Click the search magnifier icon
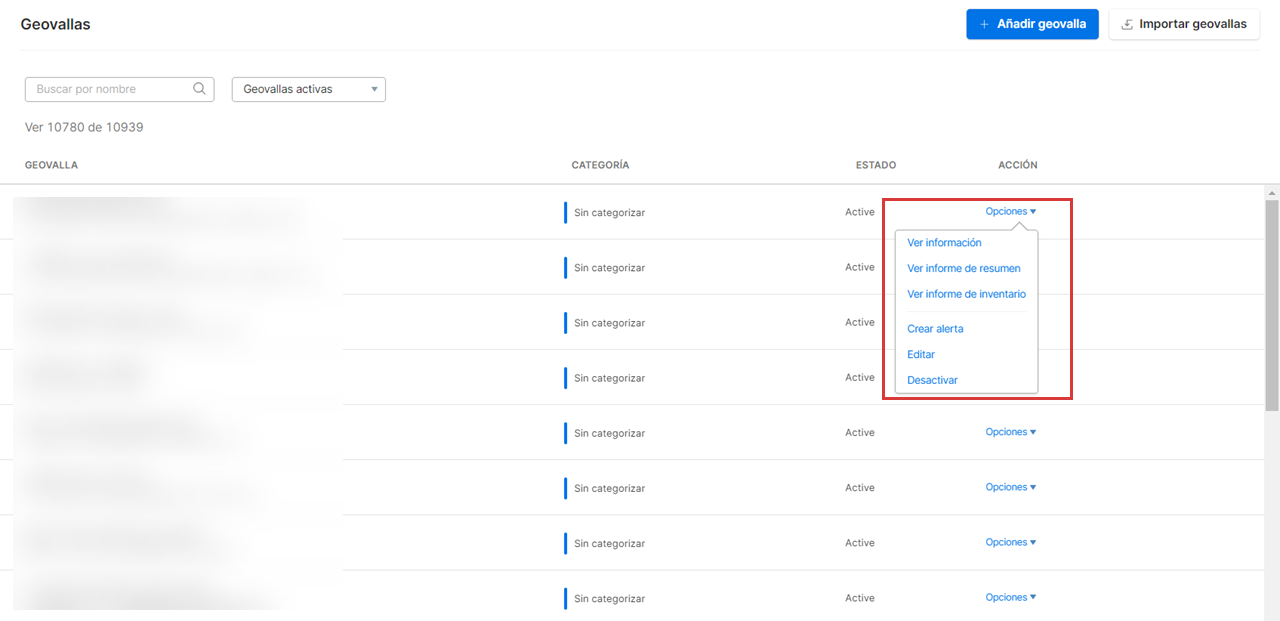Screen dimensions: 1280x621 tap(199, 89)
